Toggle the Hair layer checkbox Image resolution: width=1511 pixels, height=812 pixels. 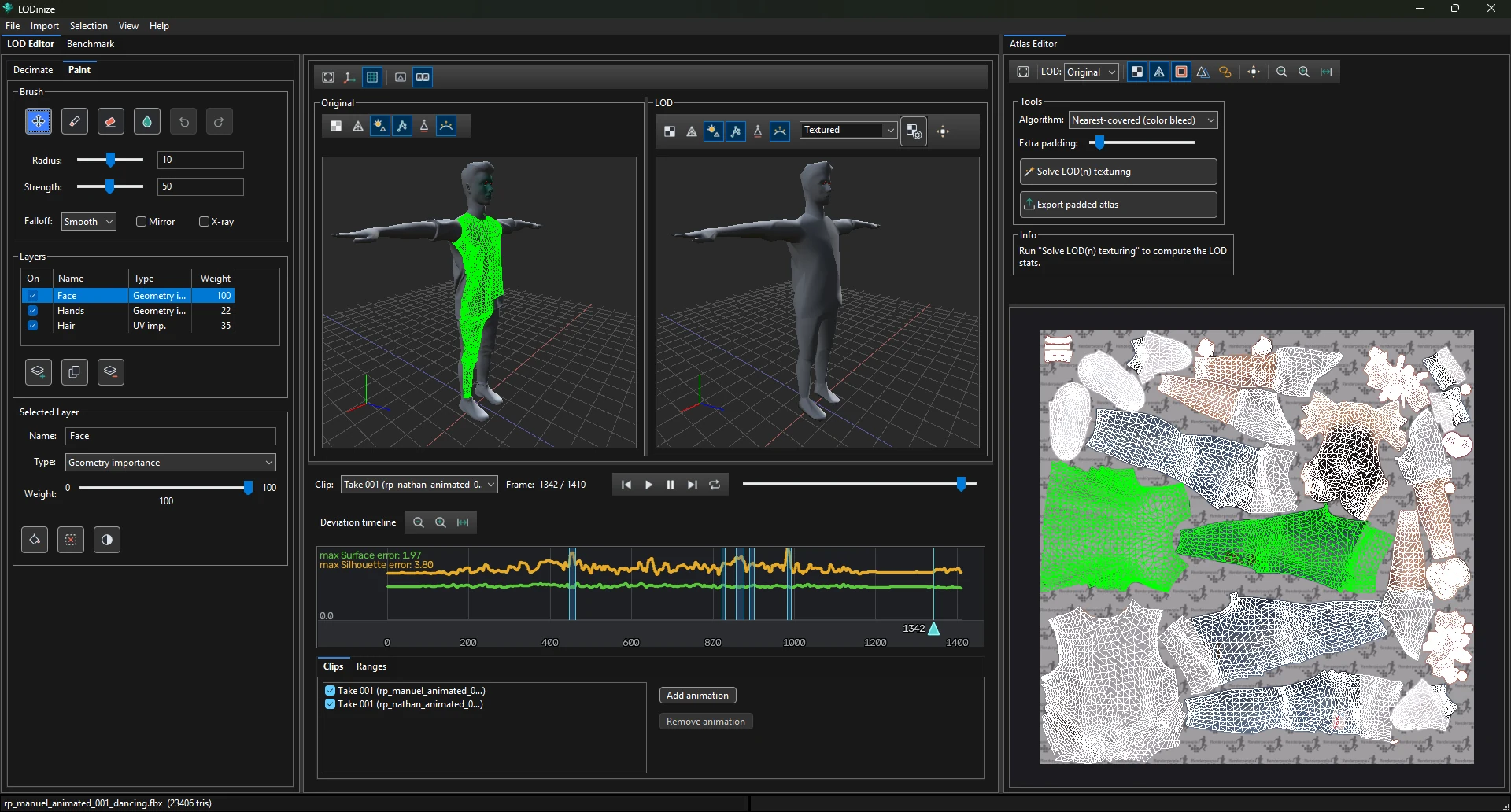pos(33,326)
